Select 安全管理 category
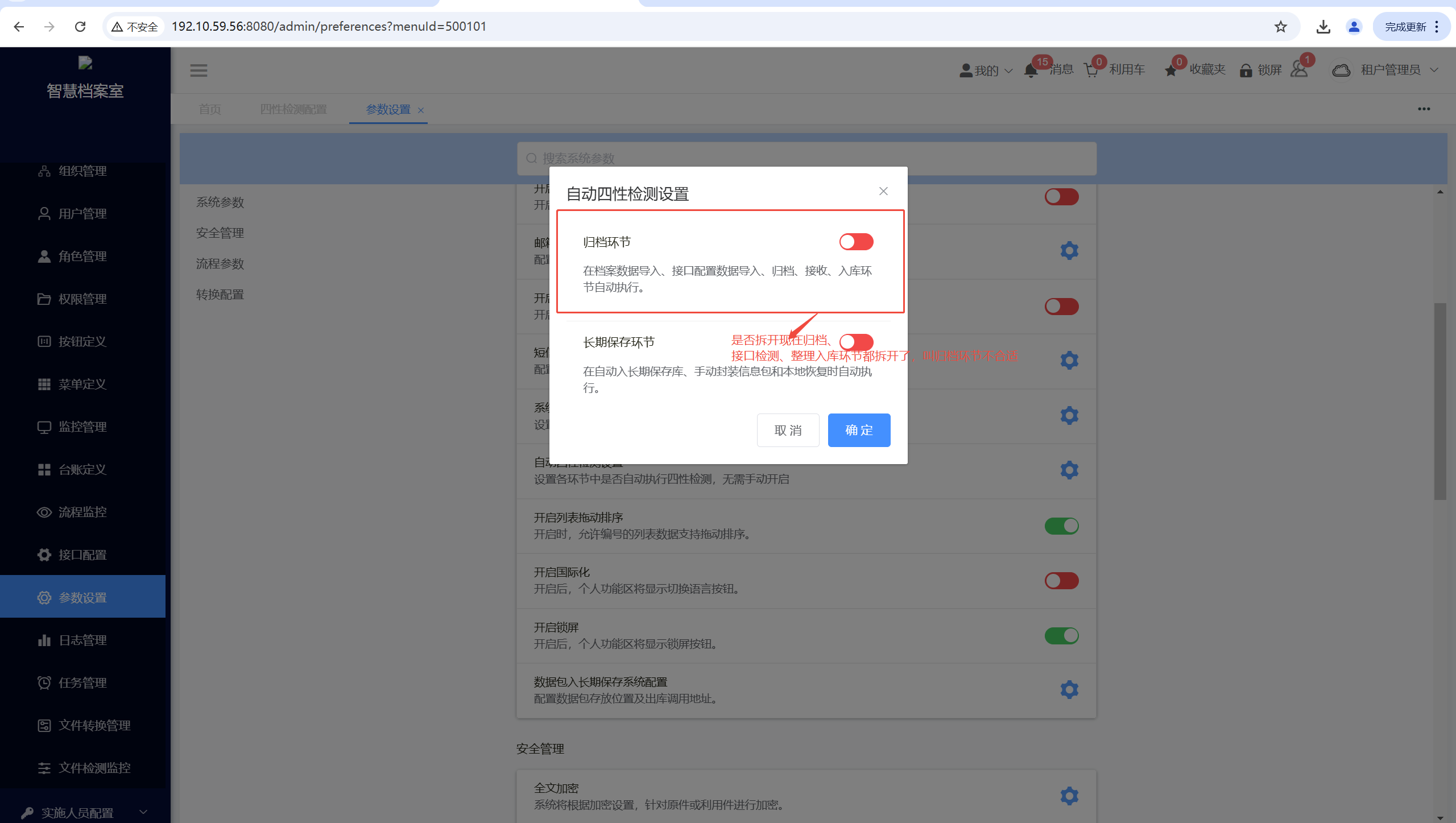Viewport: 1456px width, 823px height. pyautogui.click(x=220, y=233)
